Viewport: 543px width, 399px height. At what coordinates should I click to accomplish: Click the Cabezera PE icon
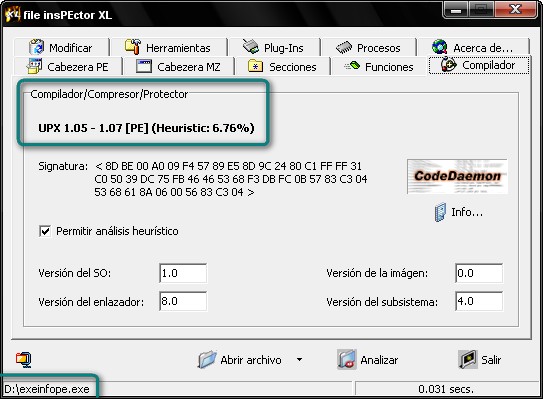[x=34, y=66]
